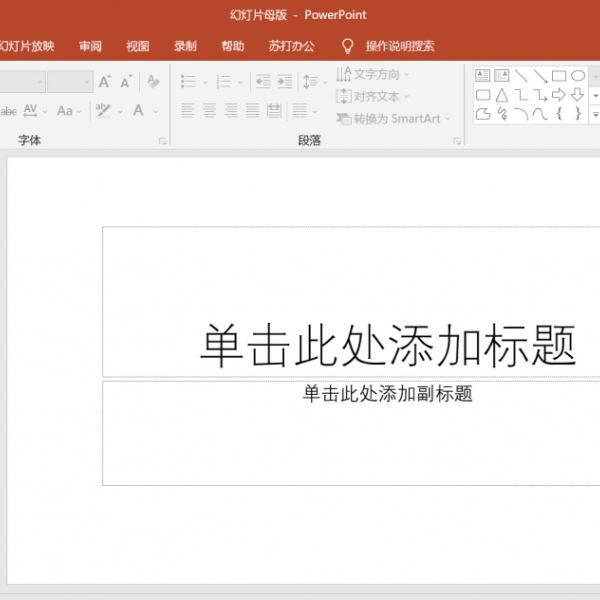Switch to the 视图 tab
The width and height of the screenshot is (600, 600).
point(138,46)
